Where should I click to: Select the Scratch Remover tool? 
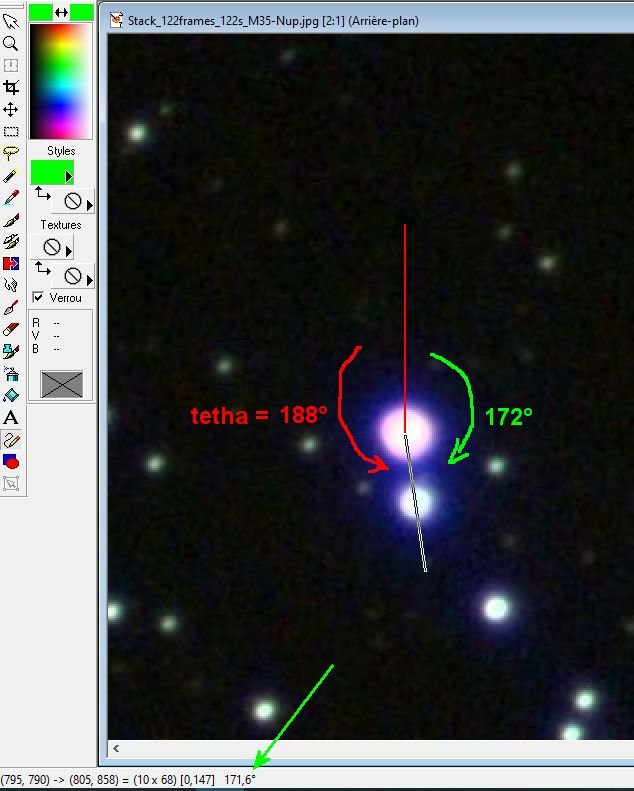(11, 307)
